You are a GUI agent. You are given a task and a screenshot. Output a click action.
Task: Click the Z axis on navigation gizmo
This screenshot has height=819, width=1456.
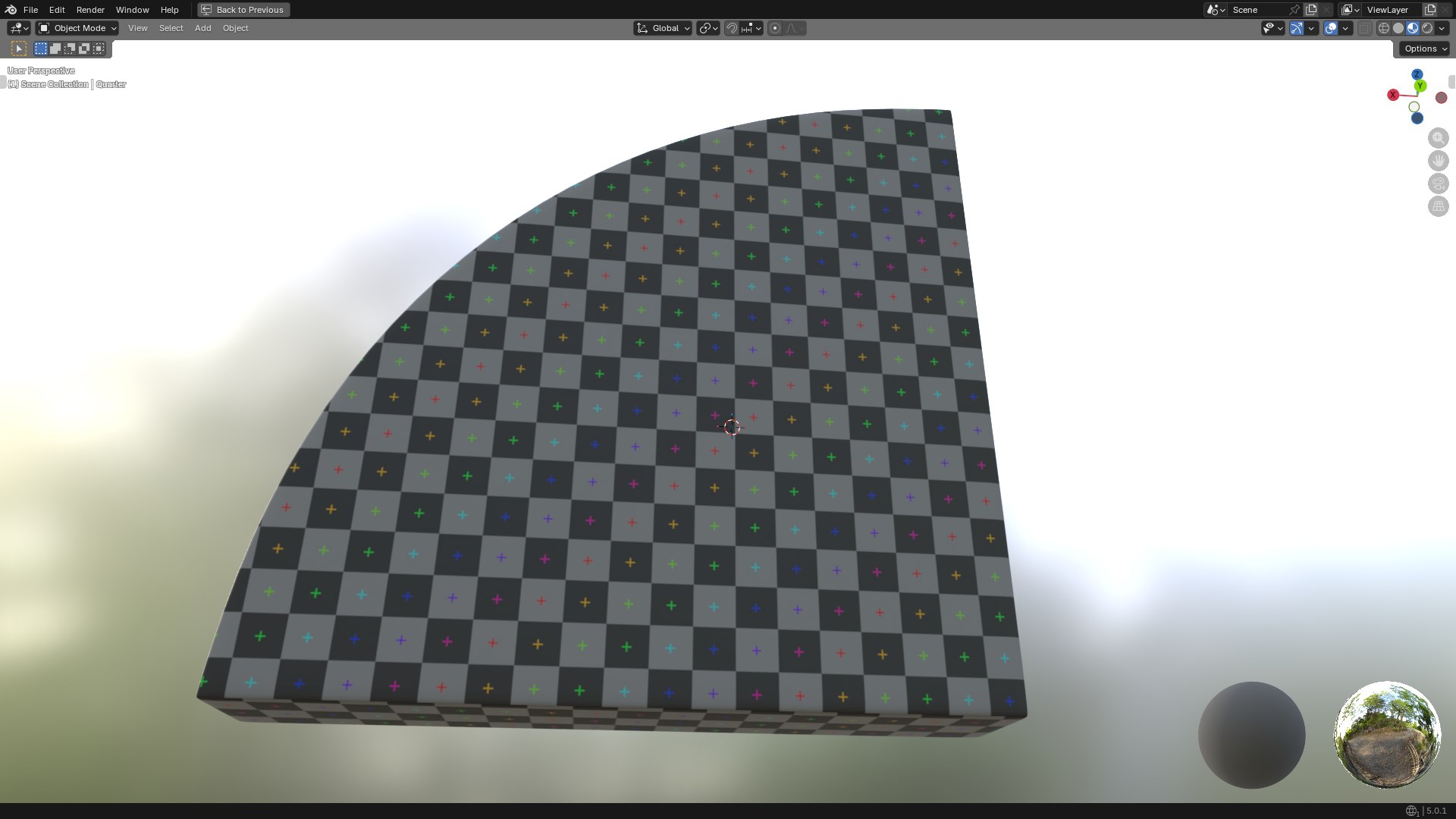1417,74
